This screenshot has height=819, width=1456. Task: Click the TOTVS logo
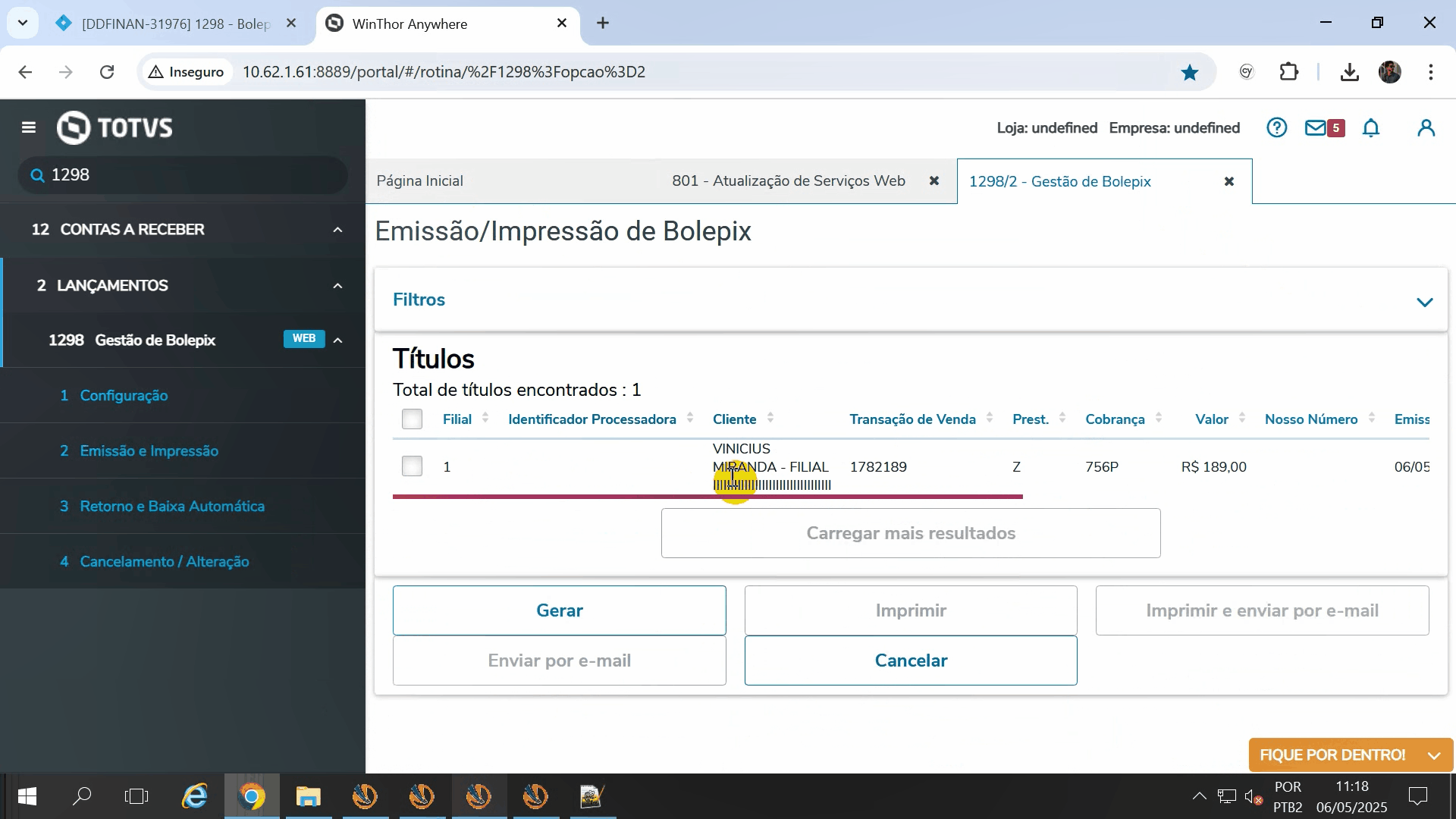[115, 127]
